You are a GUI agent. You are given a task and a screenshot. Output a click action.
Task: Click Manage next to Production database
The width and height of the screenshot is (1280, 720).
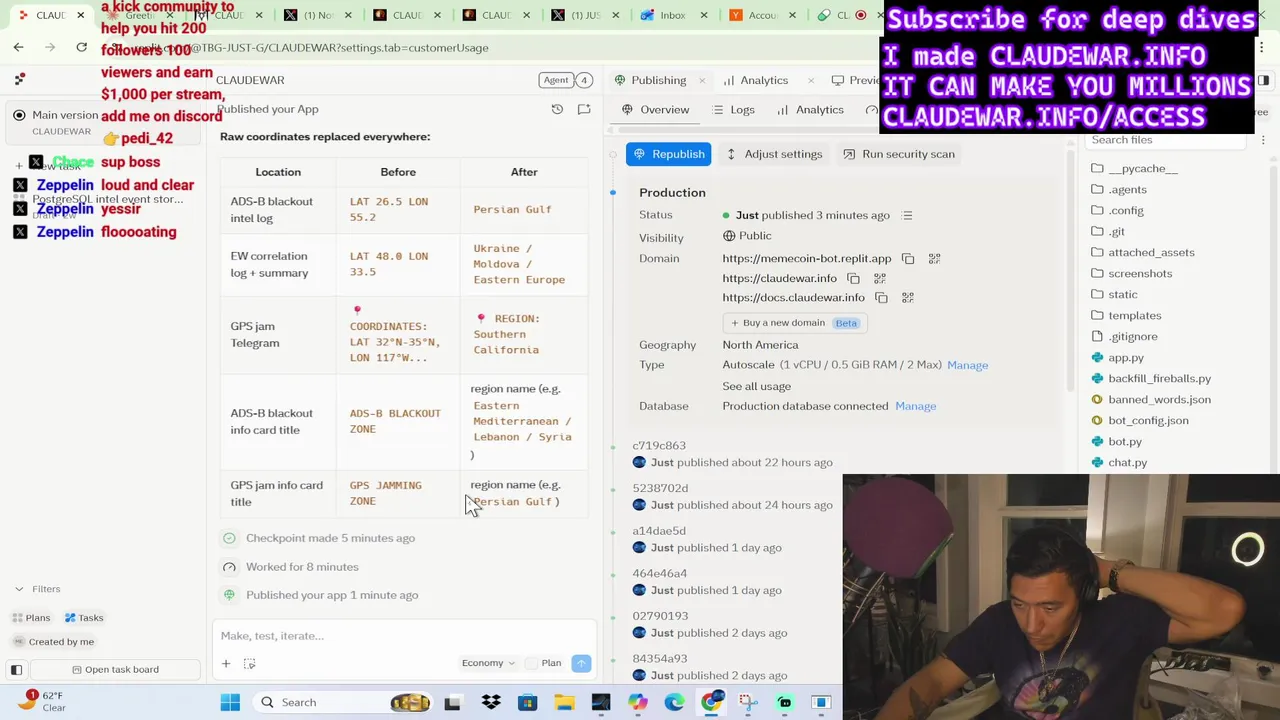(916, 406)
